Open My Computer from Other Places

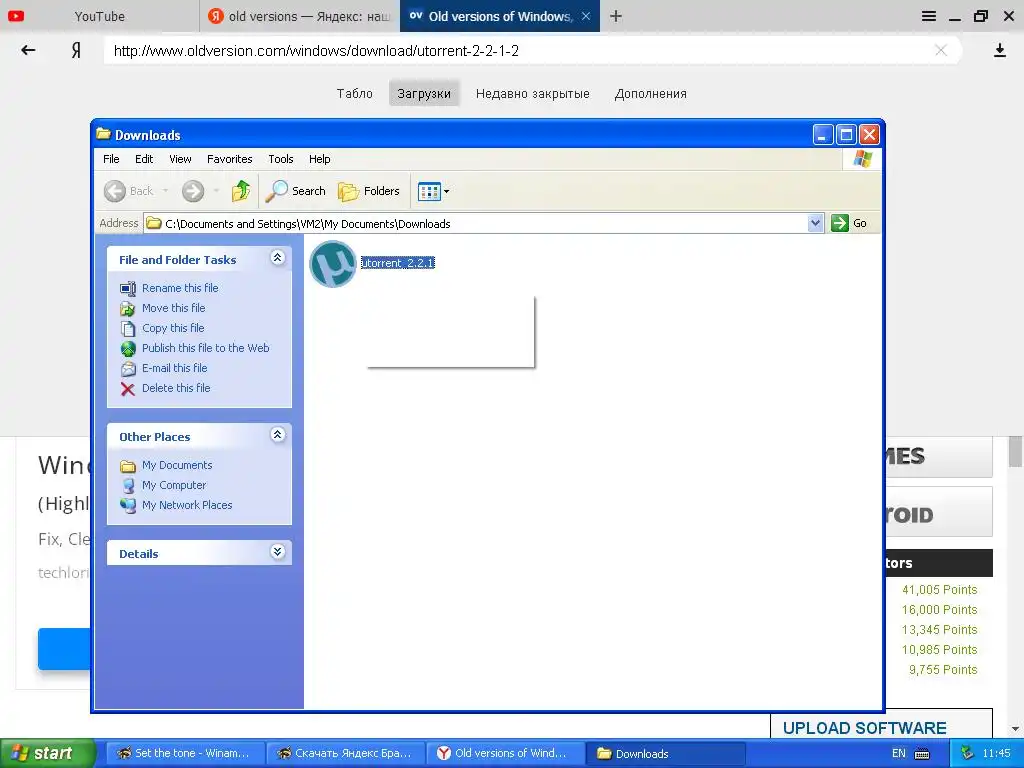[174, 485]
